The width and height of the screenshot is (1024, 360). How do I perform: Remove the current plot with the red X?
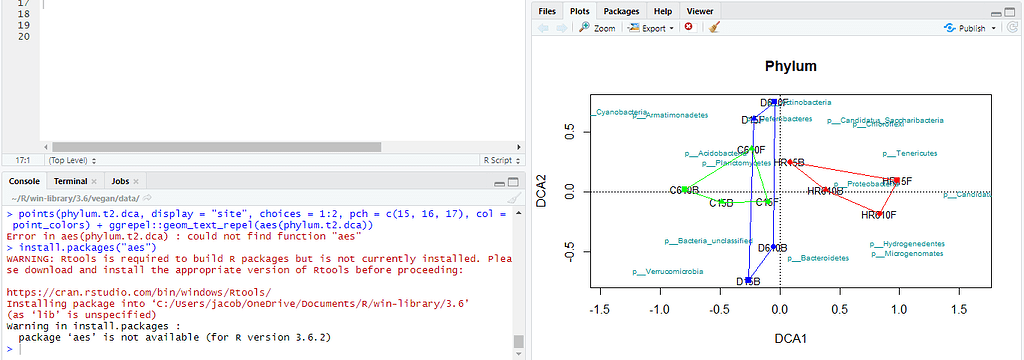[688, 27]
